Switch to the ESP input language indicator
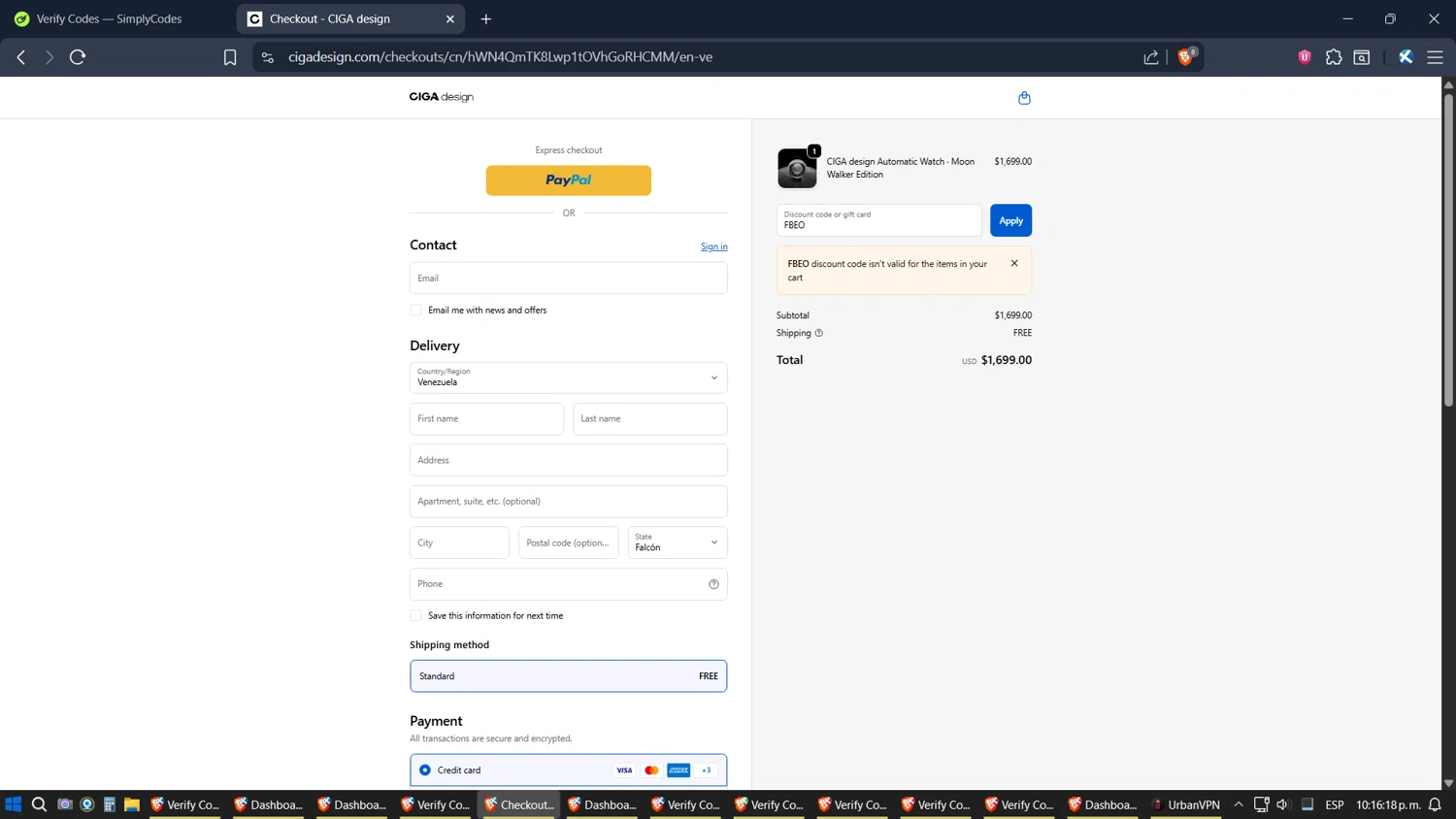The height and width of the screenshot is (819, 1456). coord(1335,804)
